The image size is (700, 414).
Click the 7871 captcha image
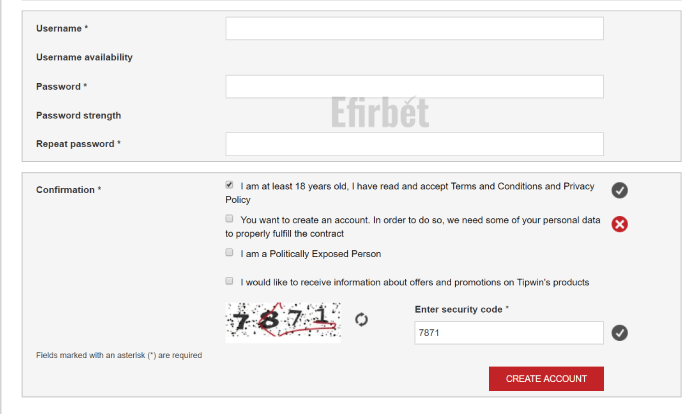click(x=283, y=322)
